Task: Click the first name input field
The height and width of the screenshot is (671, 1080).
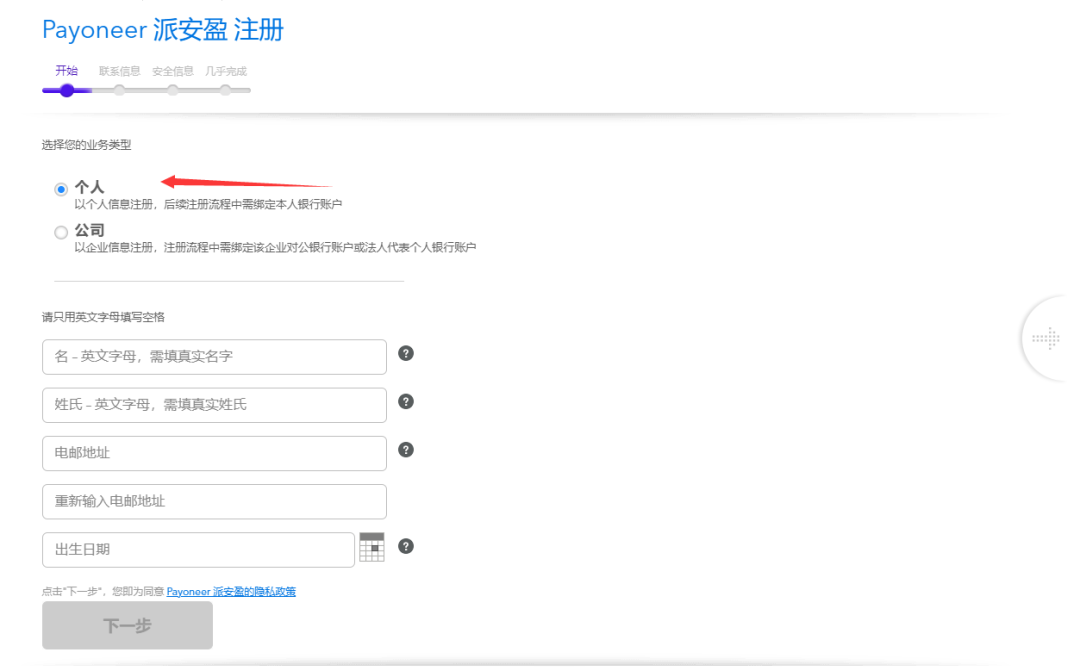Action: [x=214, y=356]
